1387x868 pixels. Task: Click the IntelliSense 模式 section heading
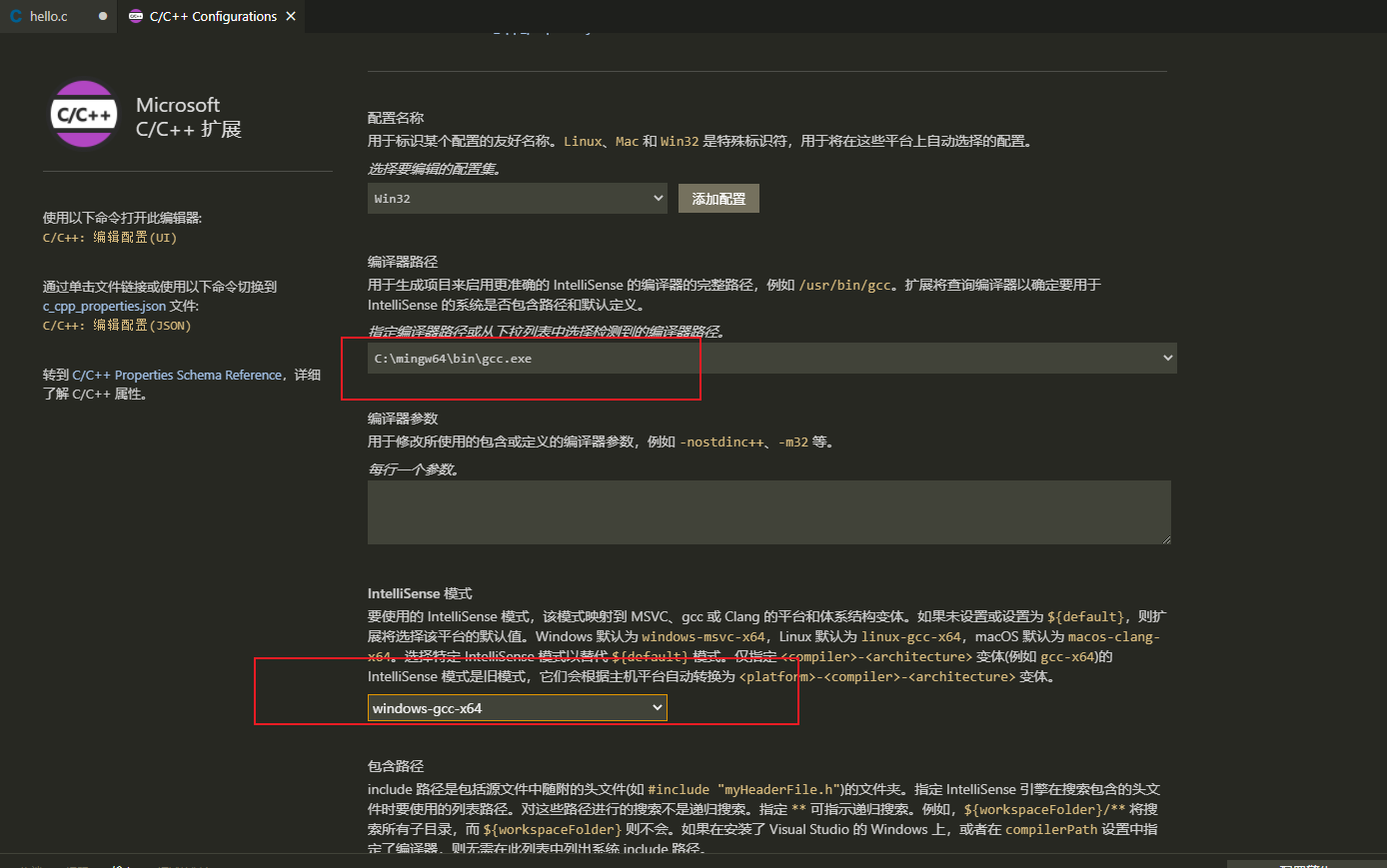coord(420,593)
